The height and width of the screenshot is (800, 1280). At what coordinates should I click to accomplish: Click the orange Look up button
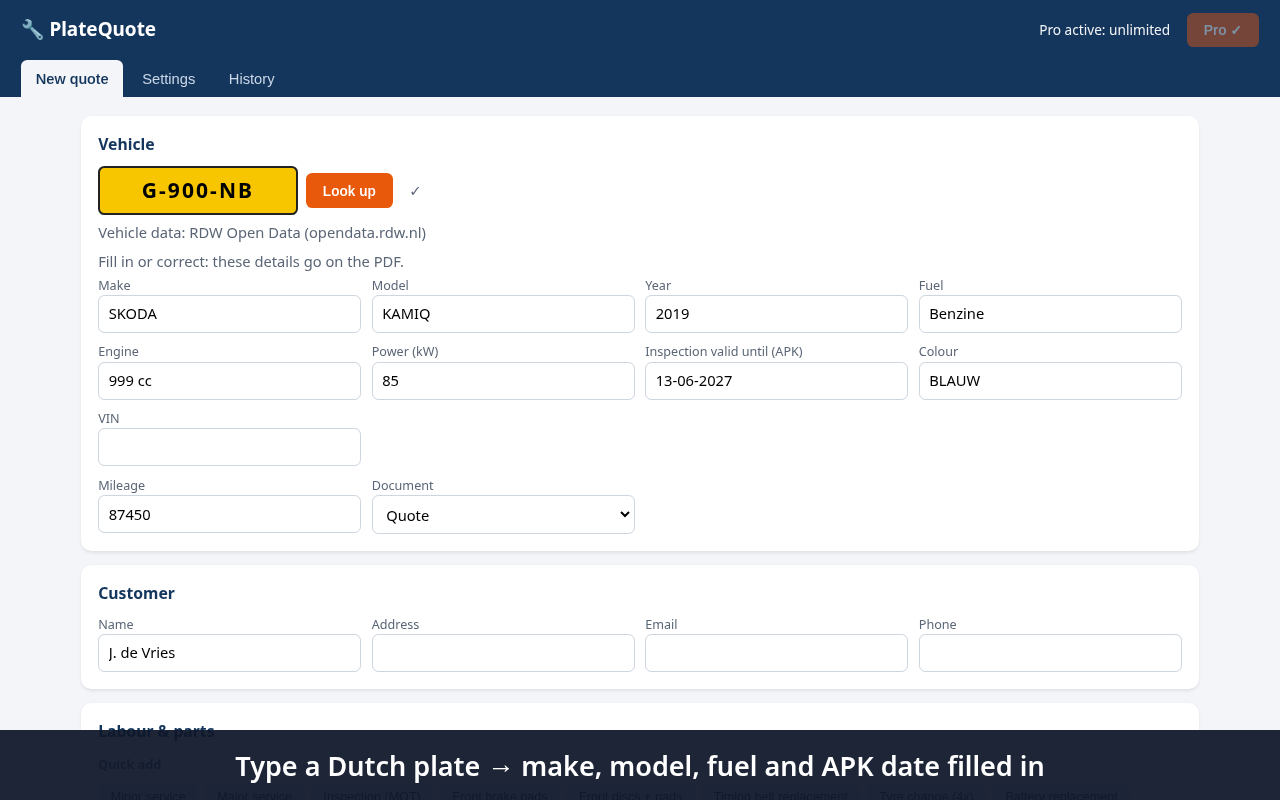[x=349, y=191]
